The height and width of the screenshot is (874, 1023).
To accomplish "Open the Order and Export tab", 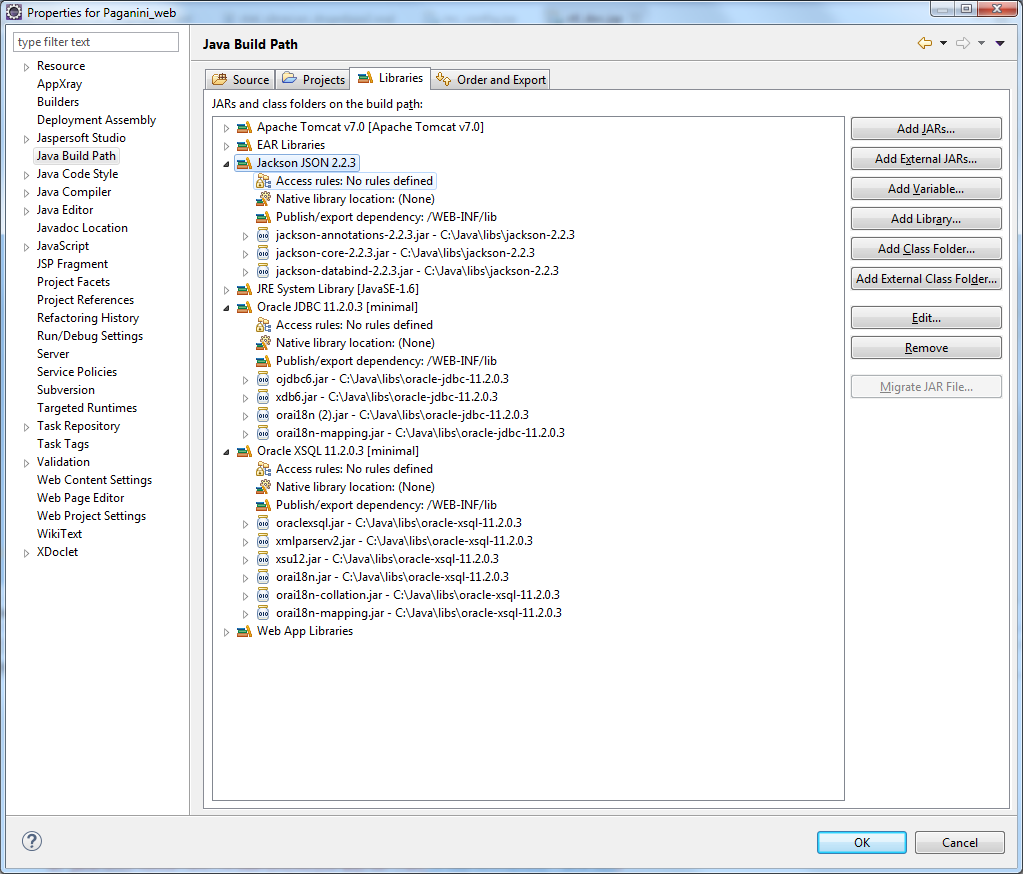I will (491, 80).
